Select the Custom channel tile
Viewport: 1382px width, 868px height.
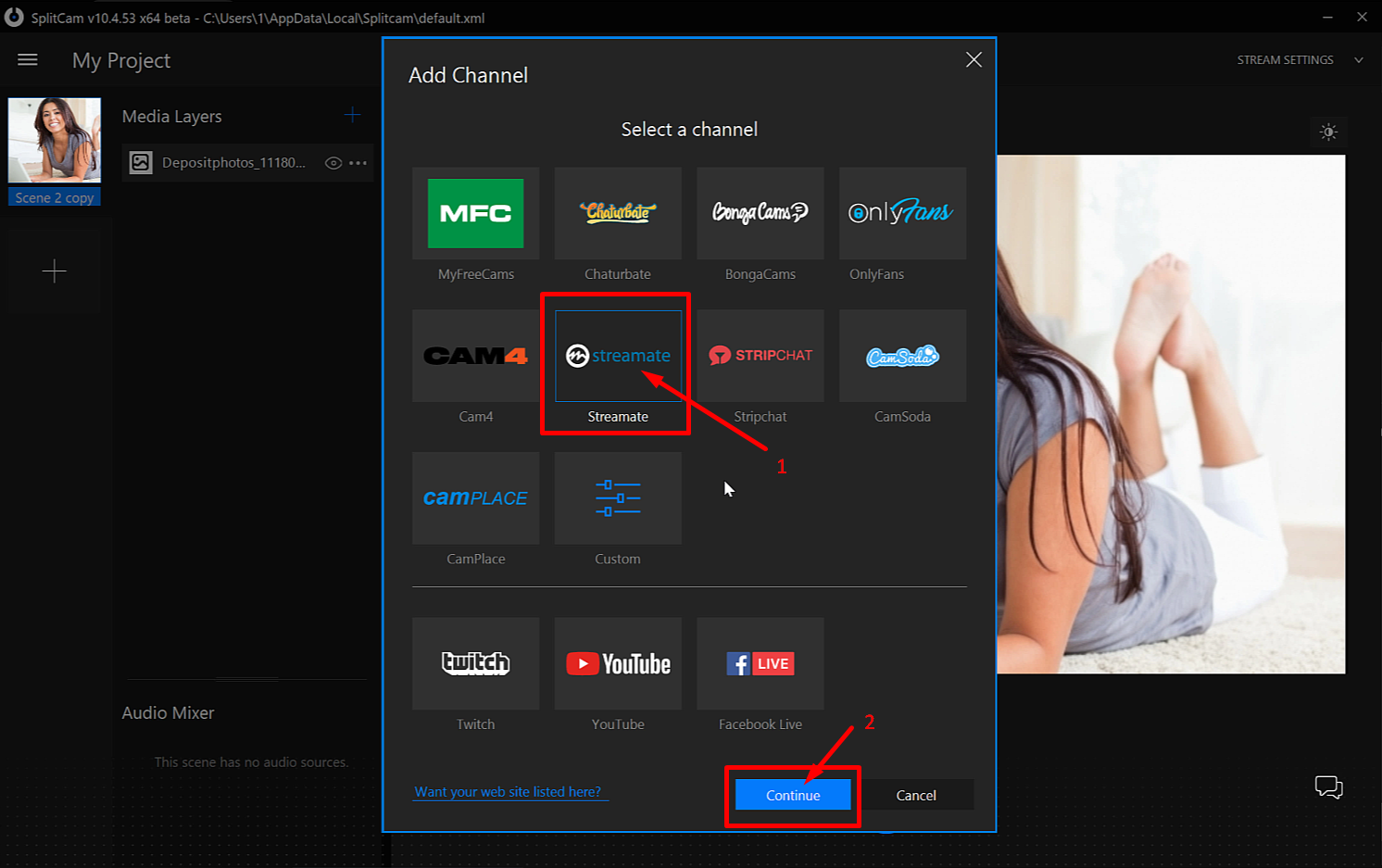618,498
